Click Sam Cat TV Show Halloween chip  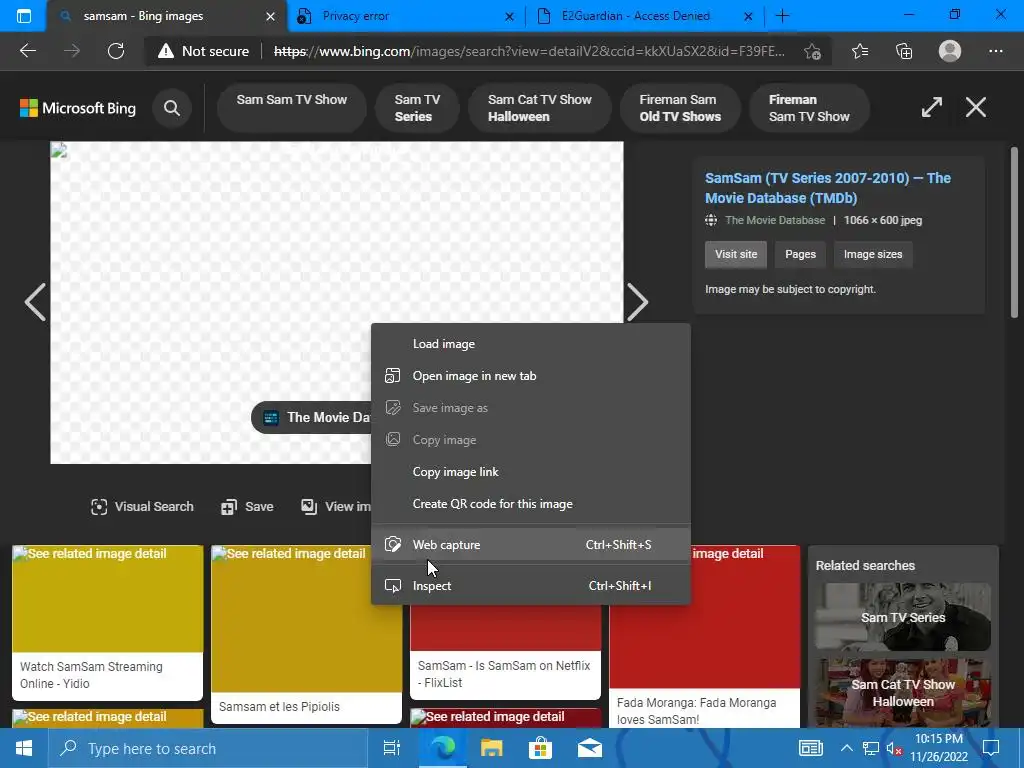[x=539, y=108]
